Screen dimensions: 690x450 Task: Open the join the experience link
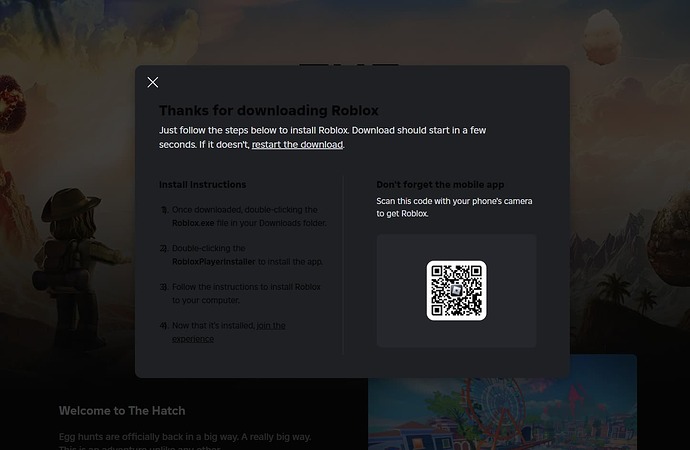[228, 332]
